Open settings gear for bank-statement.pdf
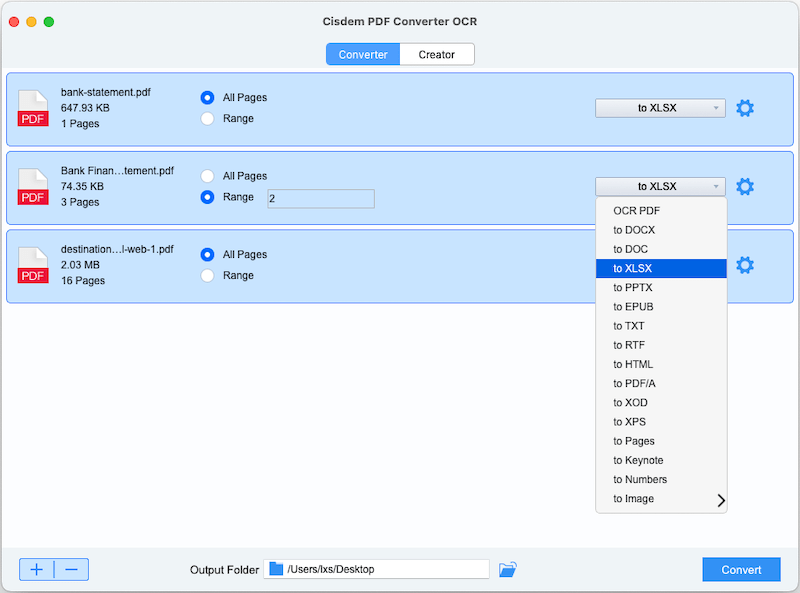Image resolution: width=800 pixels, height=593 pixels. pyautogui.click(x=744, y=108)
